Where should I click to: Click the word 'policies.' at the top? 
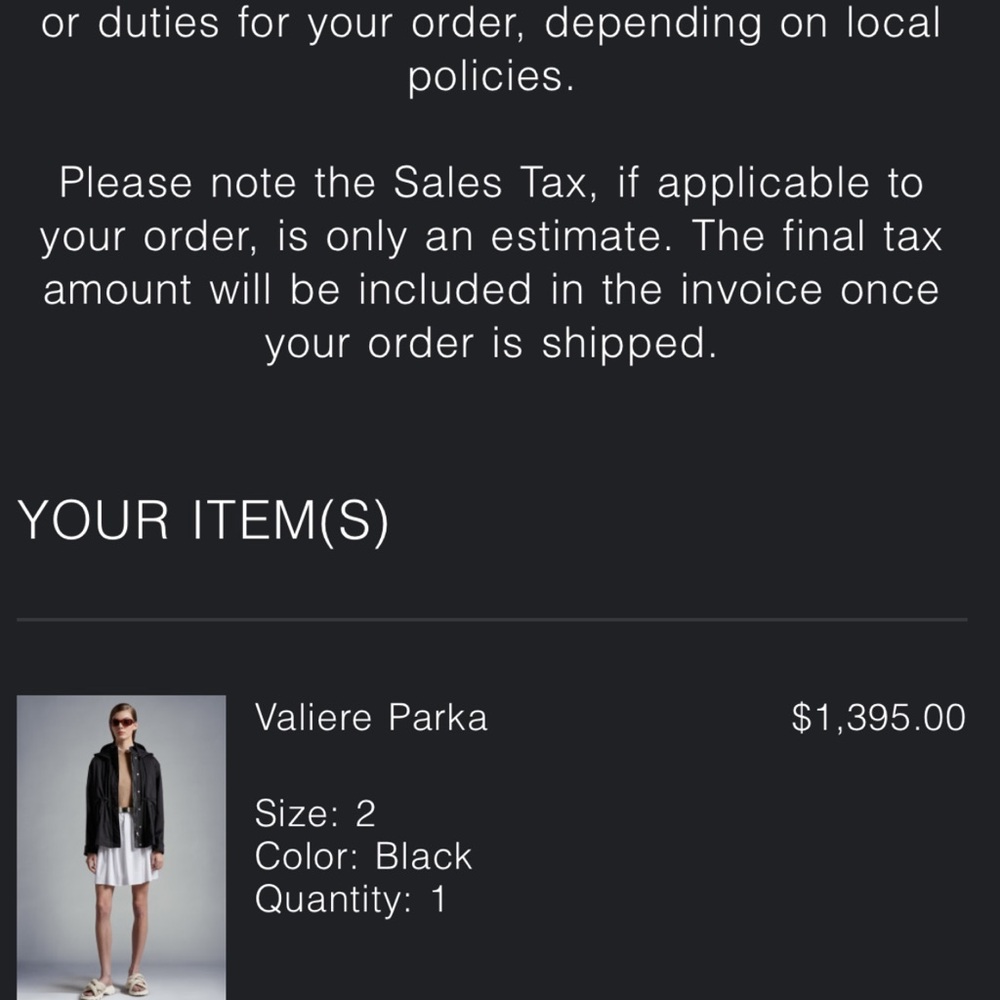(491, 77)
